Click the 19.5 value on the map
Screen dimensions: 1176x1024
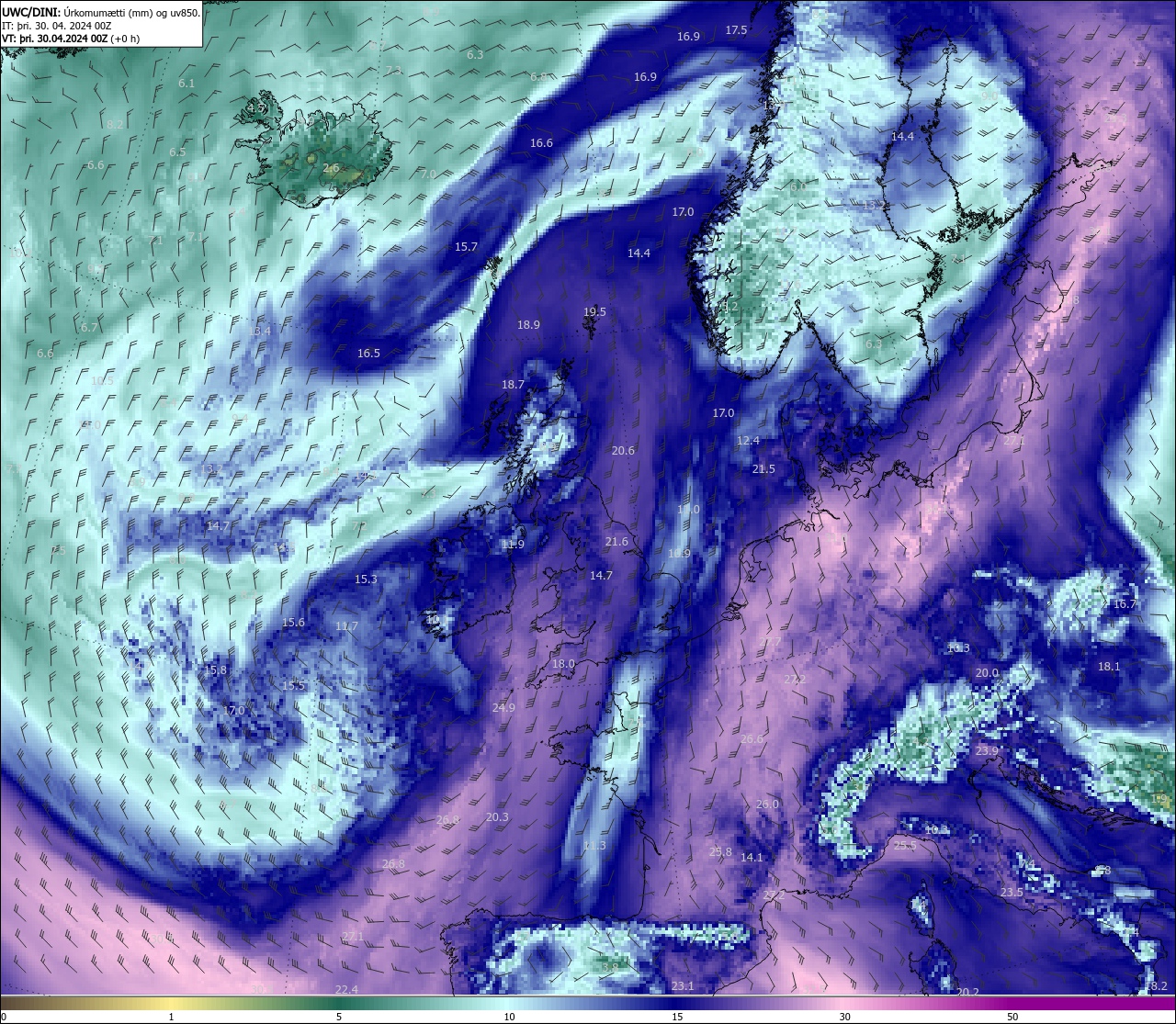tap(594, 312)
